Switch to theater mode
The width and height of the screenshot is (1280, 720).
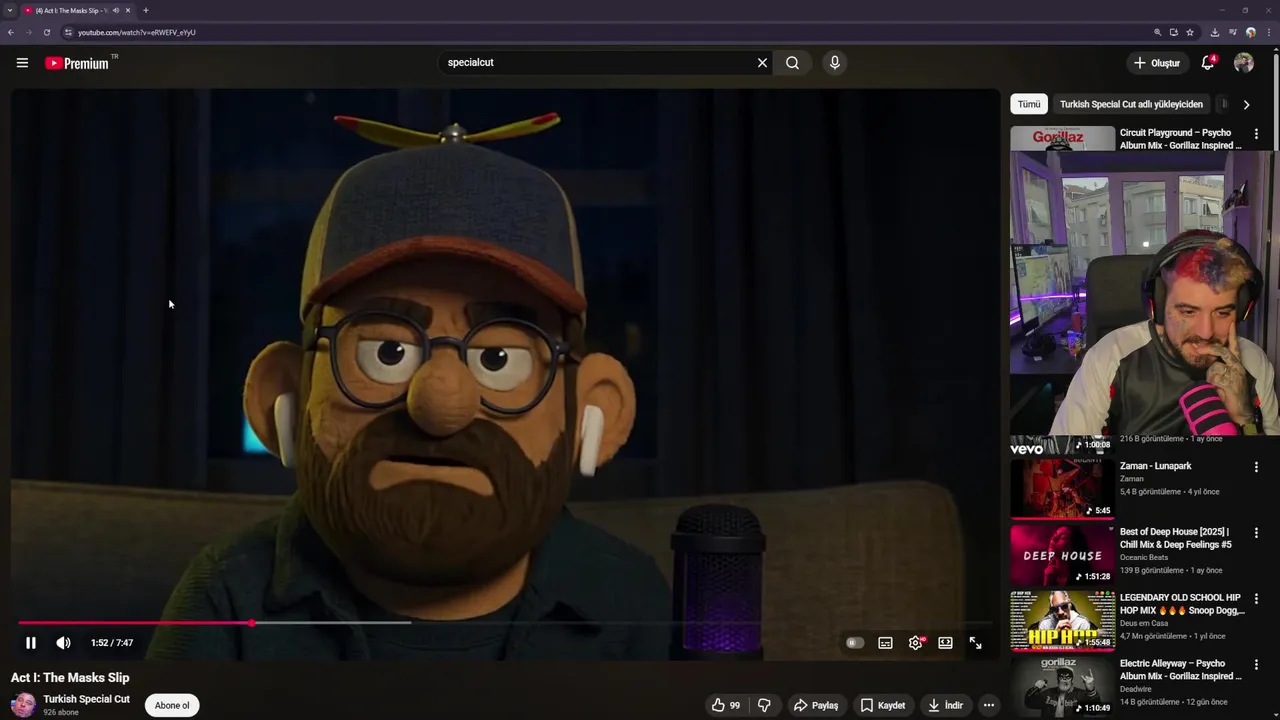(945, 643)
